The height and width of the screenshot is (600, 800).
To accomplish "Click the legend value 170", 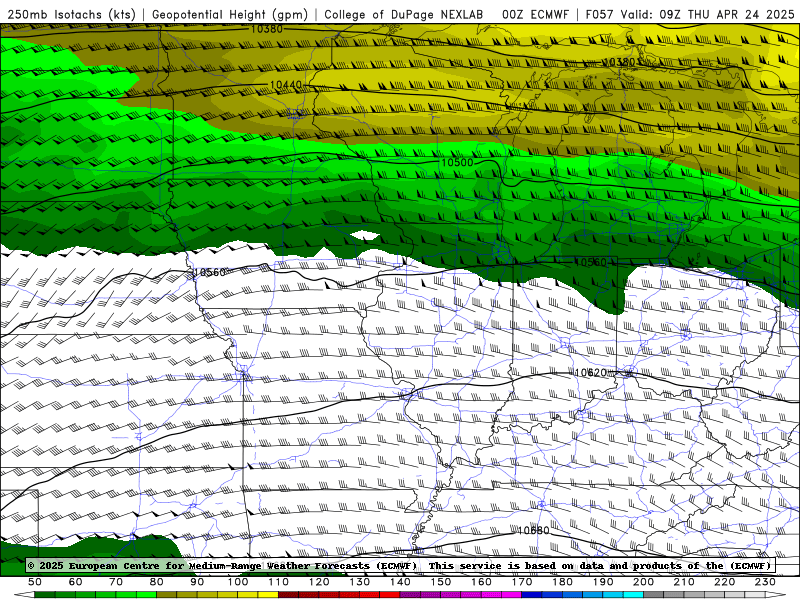I will coord(521,582).
